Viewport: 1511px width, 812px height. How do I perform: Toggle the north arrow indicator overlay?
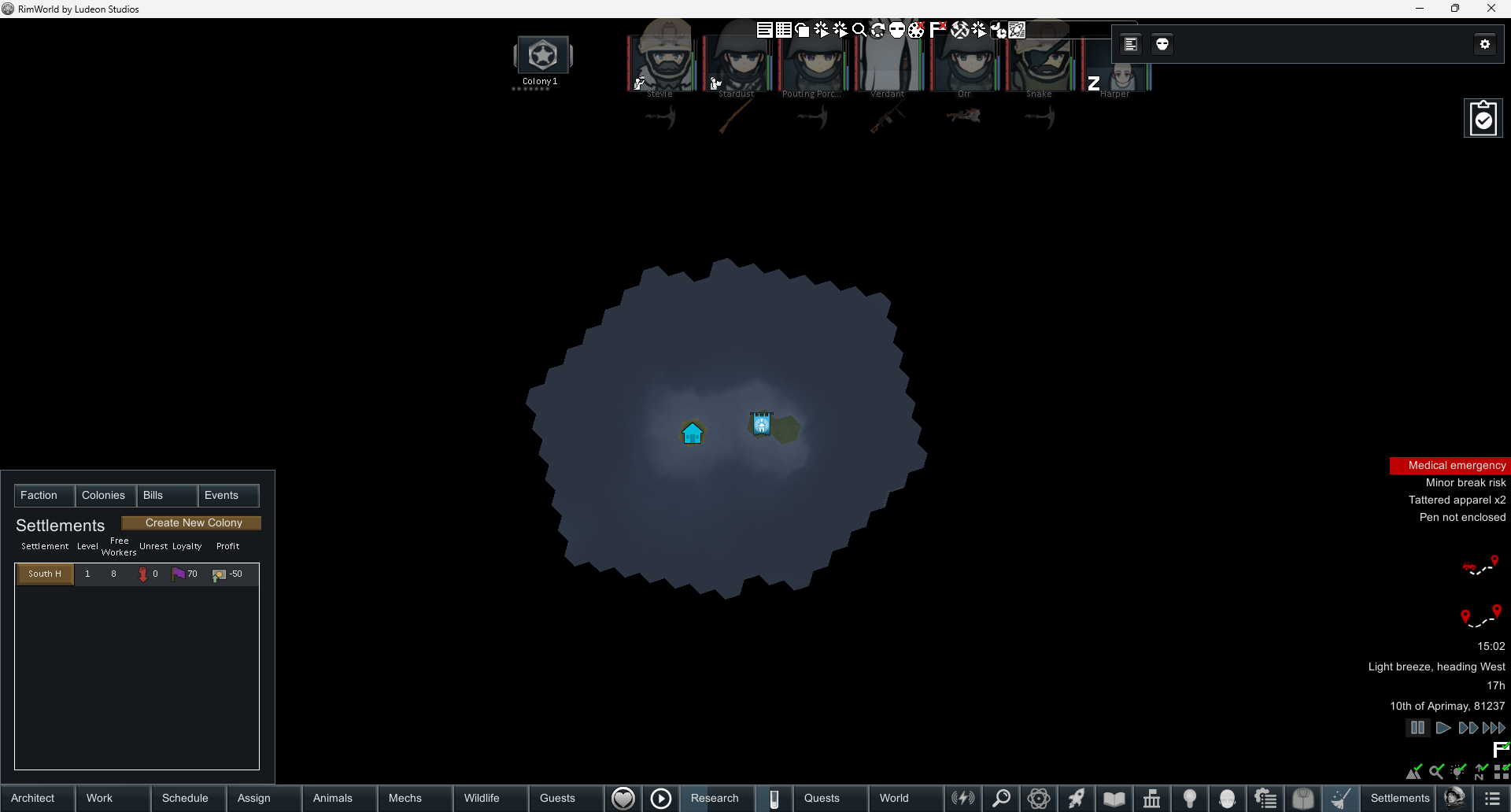[x=1481, y=771]
